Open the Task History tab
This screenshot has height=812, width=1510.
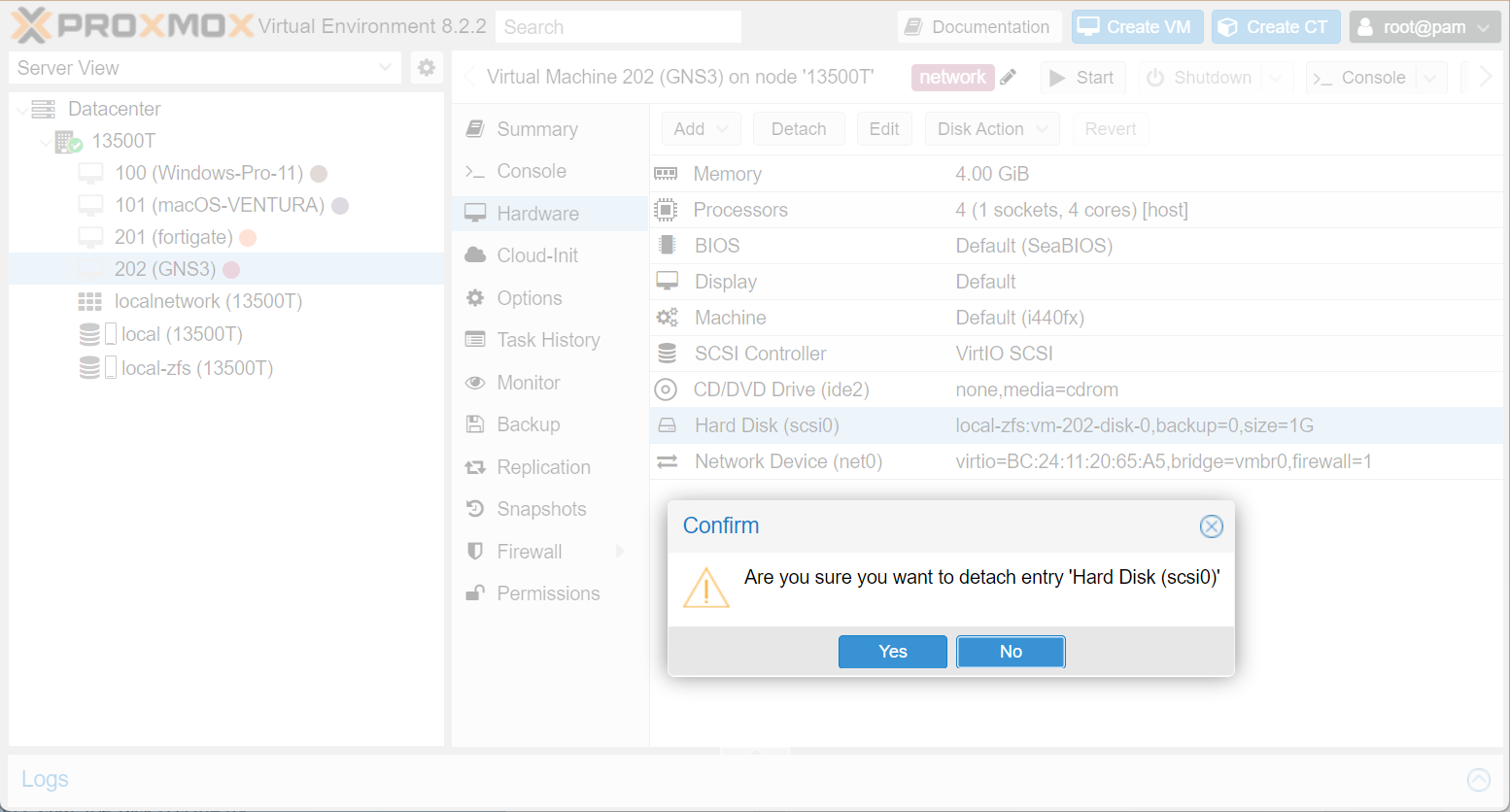[550, 340]
